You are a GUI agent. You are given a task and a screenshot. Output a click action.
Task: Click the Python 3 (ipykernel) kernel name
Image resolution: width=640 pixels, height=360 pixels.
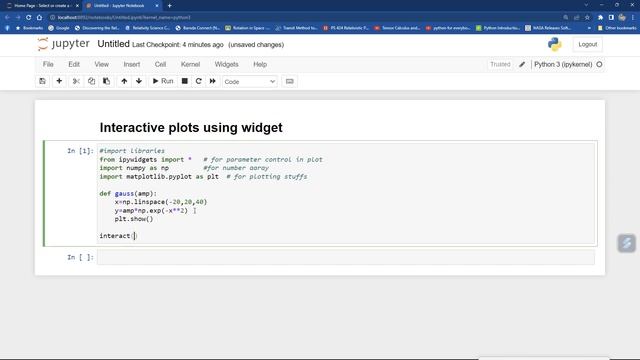pos(563,64)
